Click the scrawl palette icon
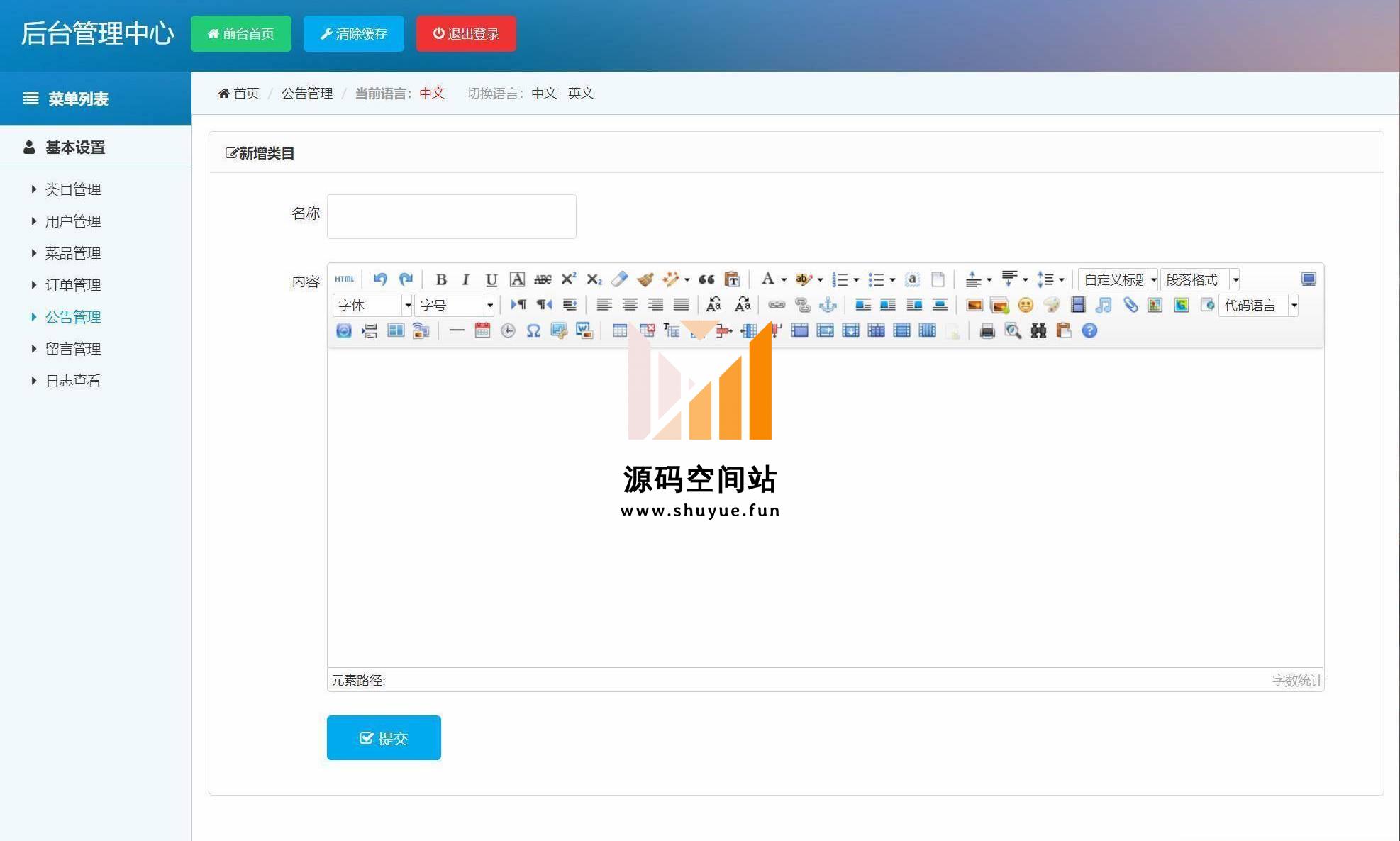The height and width of the screenshot is (841, 1400). click(1052, 305)
